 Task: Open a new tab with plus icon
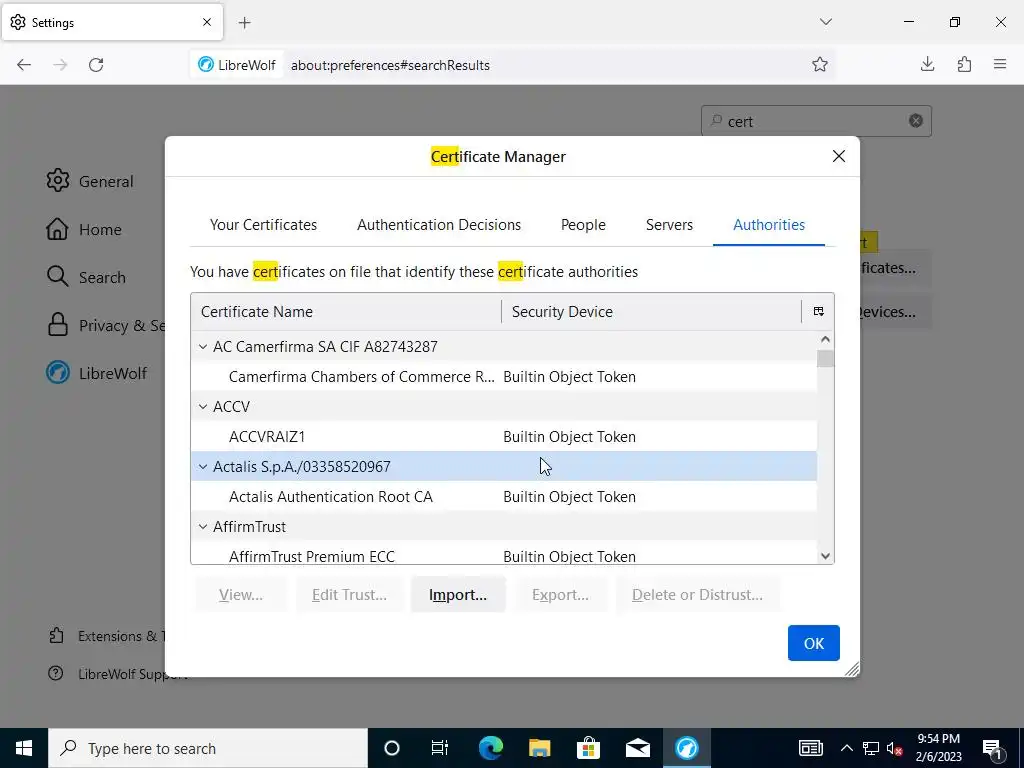coord(244,23)
